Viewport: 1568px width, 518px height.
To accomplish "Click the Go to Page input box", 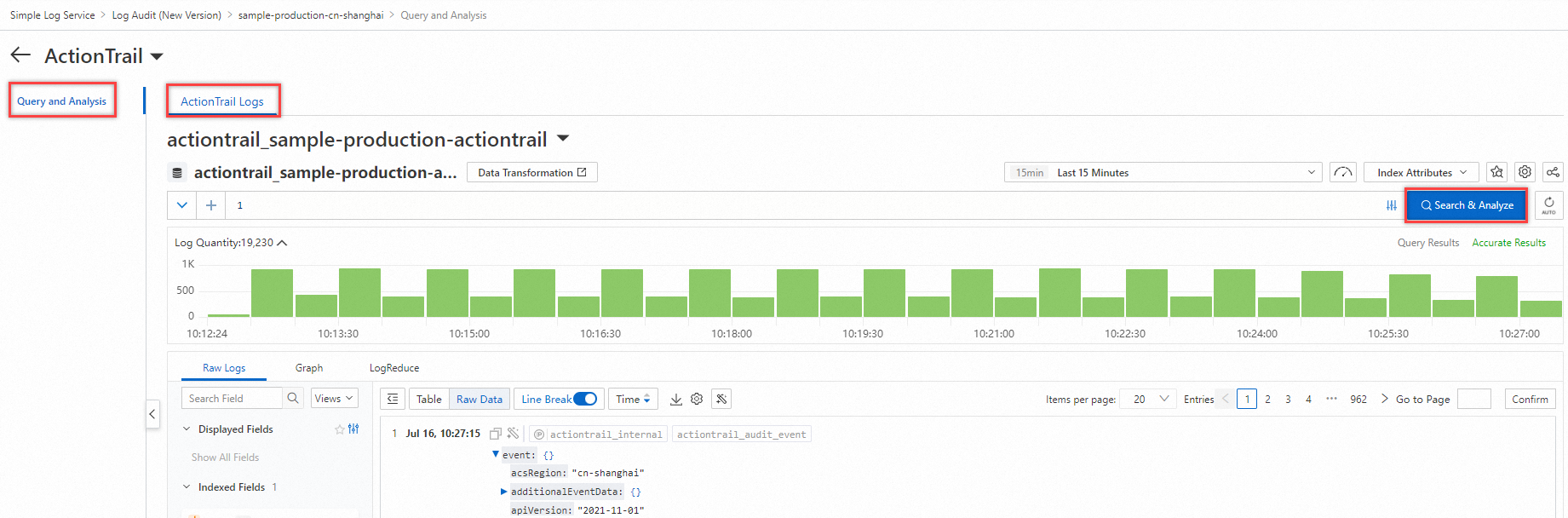I will click(x=1474, y=399).
